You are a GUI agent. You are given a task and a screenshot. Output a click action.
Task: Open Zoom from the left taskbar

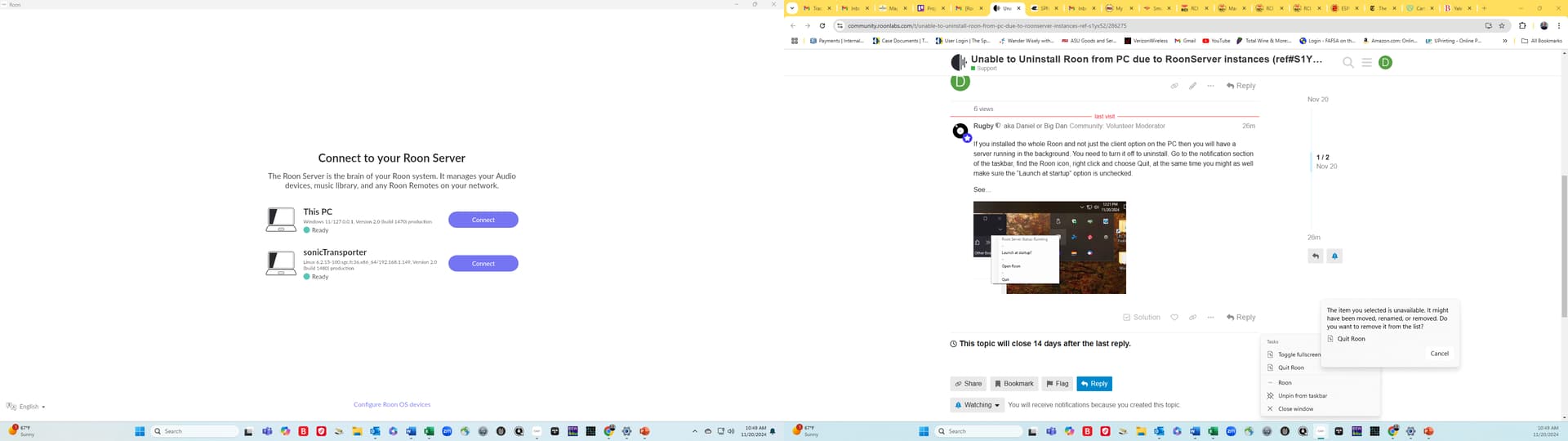coord(447,431)
